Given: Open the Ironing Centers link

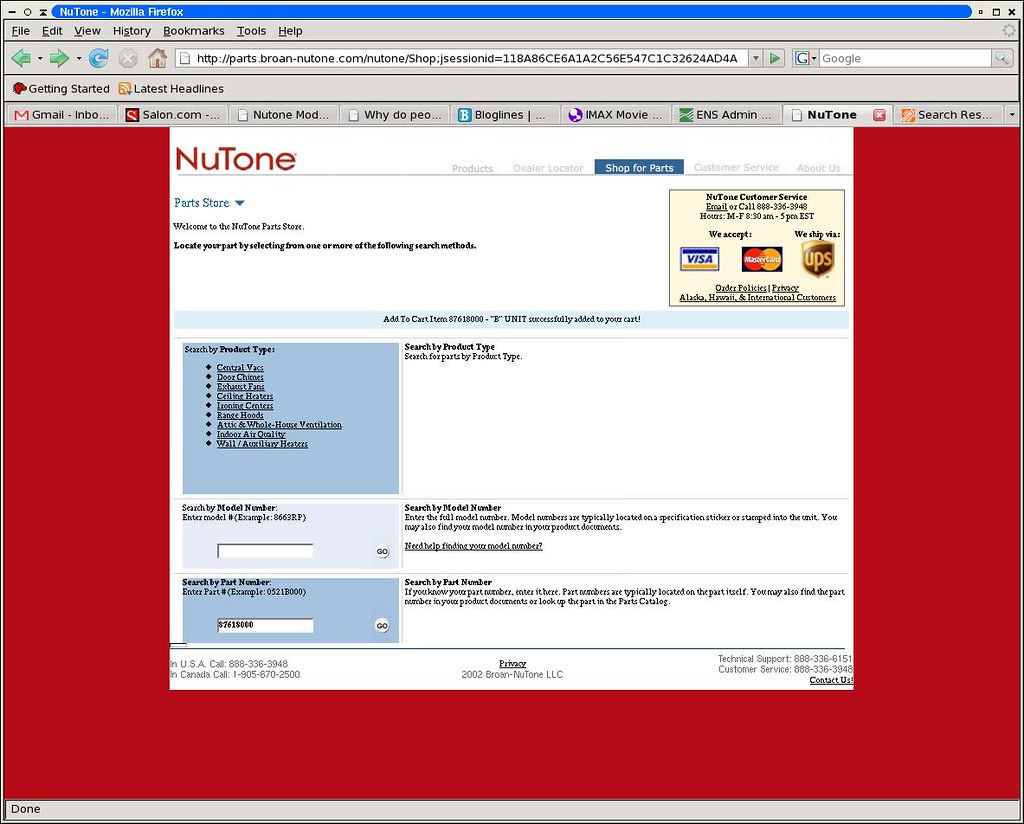Looking at the screenshot, I should [x=245, y=405].
